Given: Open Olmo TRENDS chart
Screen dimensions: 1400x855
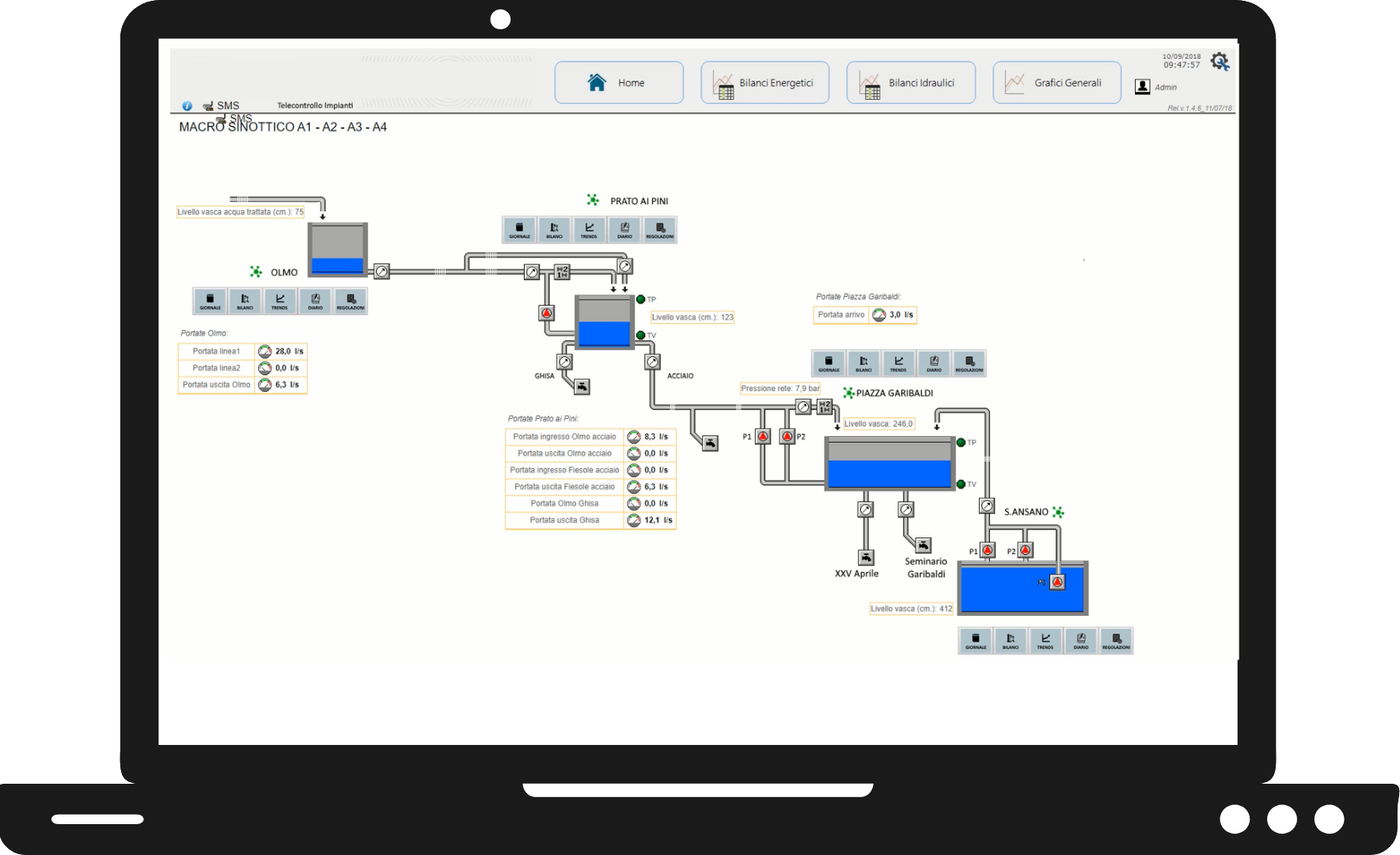Looking at the screenshot, I should pyautogui.click(x=280, y=301).
